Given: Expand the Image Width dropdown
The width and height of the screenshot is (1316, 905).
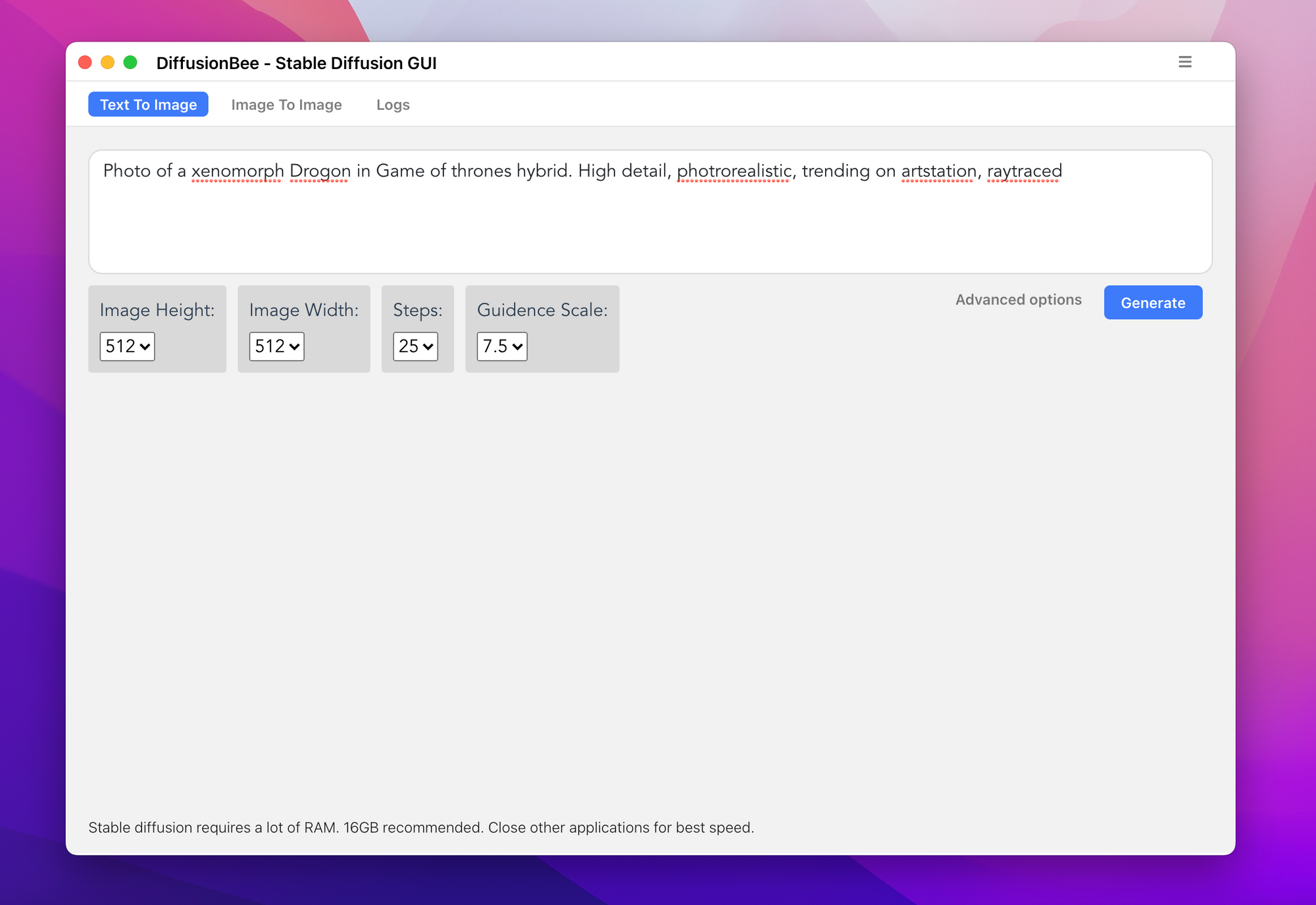Looking at the screenshot, I should (277, 346).
